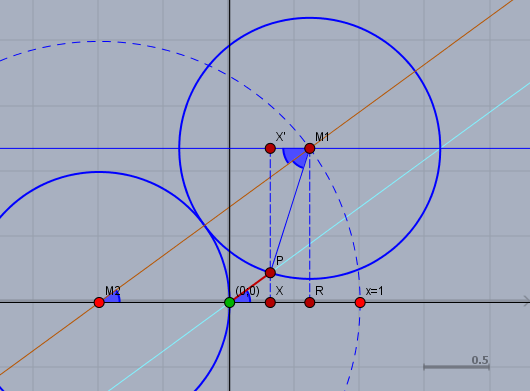The image size is (530, 391).
Task: Click the arrowhead at the x-axis end
Action: click(x=526, y=301)
